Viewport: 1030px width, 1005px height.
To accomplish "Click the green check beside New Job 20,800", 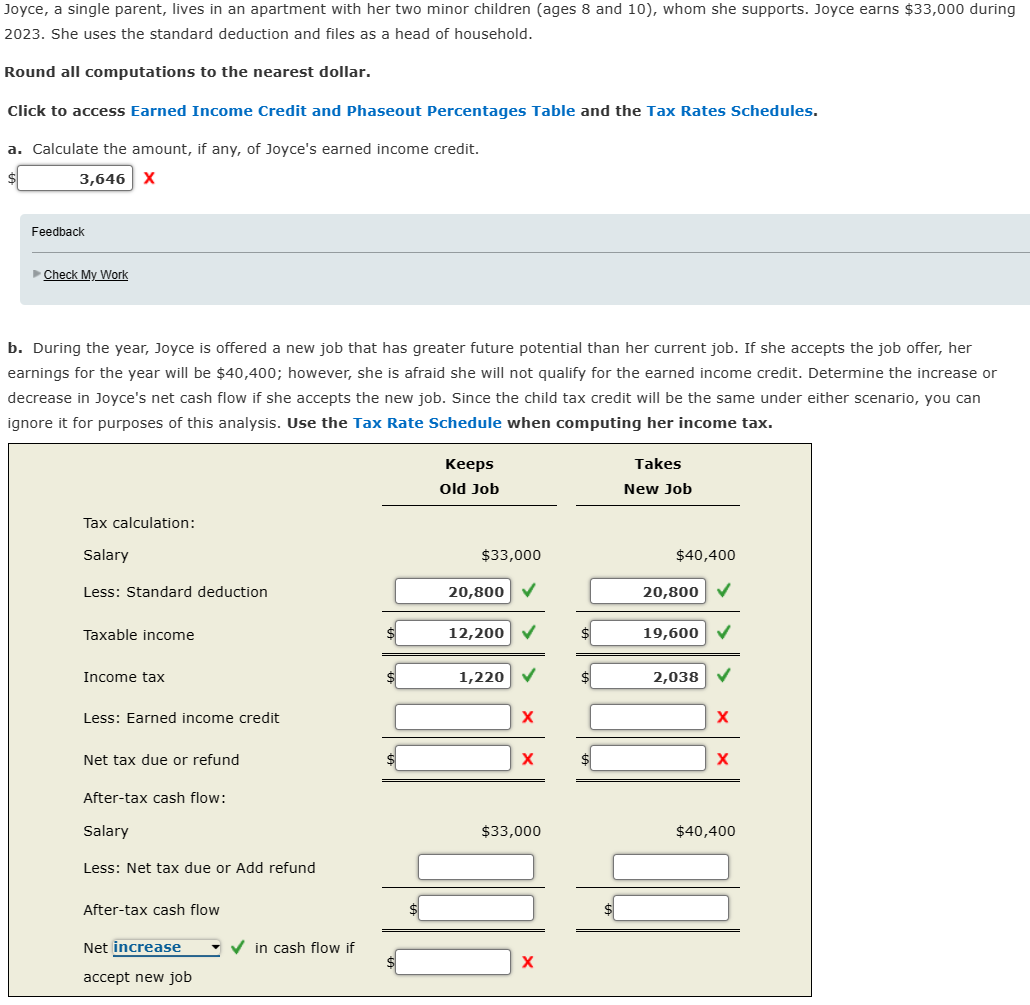I will coord(723,590).
